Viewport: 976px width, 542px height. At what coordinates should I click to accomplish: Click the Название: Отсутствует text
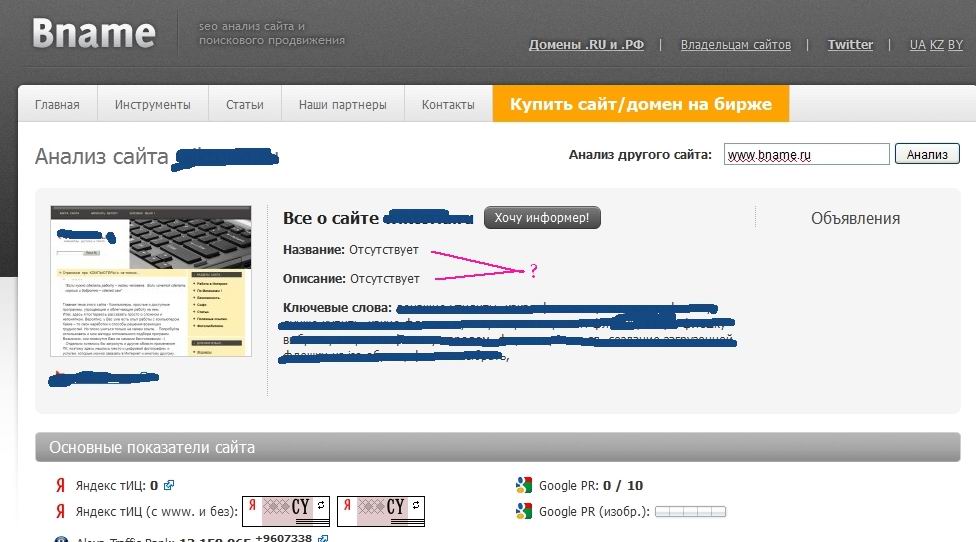[x=350, y=250]
